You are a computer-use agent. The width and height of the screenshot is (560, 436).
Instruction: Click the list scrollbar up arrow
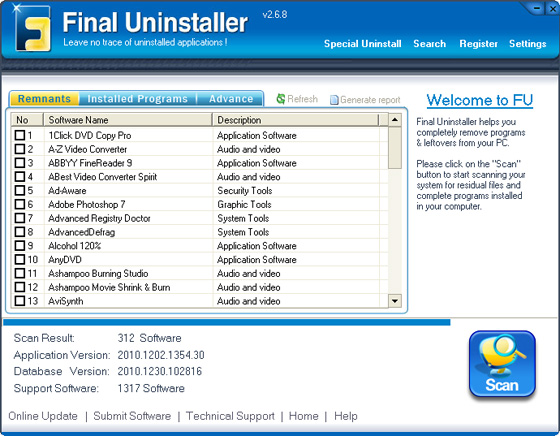pyautogui.click(x=395, y=120)
